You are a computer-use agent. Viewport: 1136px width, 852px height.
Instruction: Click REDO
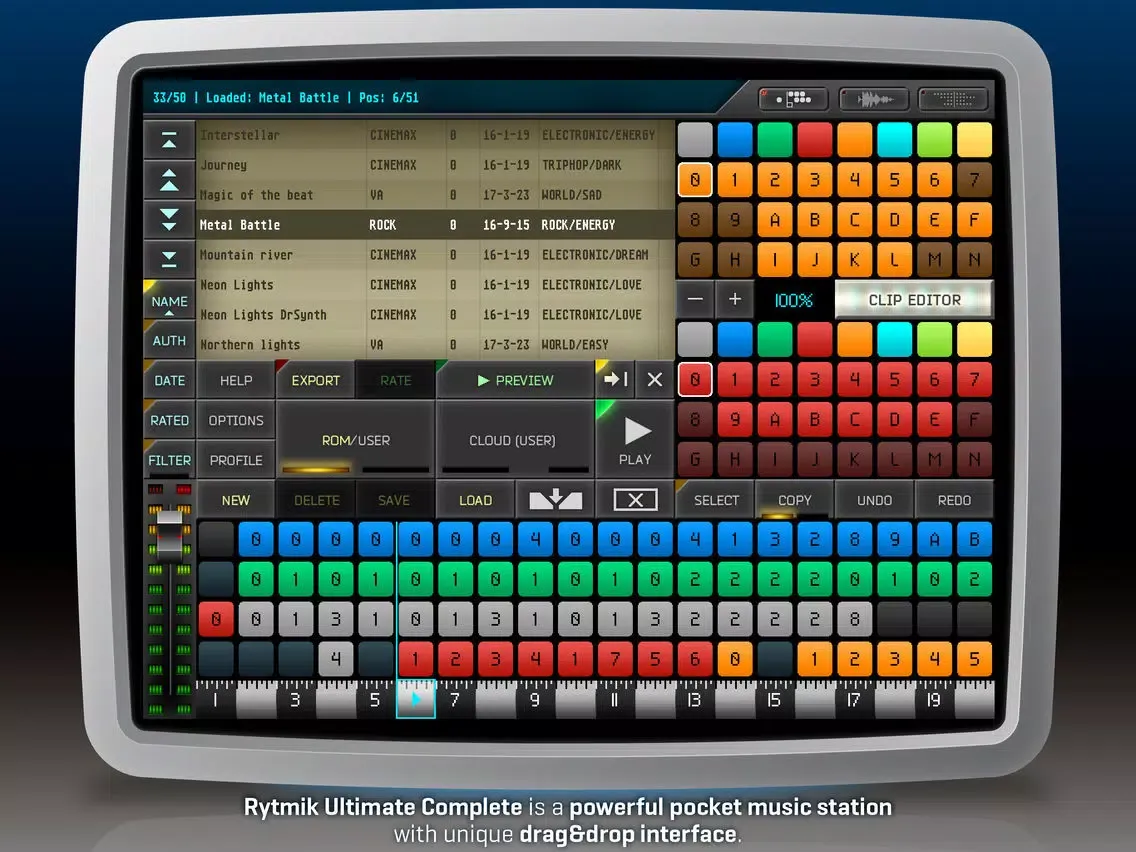tap(954, 500)
